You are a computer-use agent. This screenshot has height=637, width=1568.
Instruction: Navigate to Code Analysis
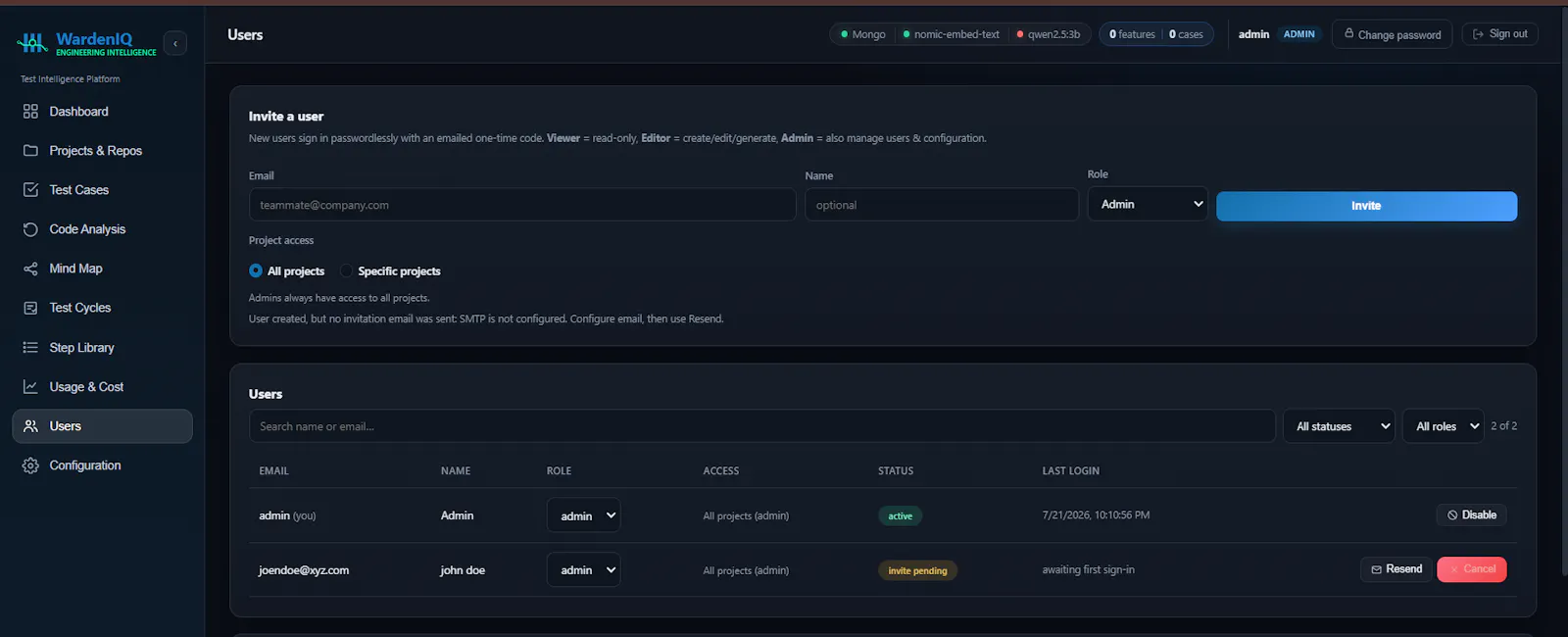coord(102,229)
